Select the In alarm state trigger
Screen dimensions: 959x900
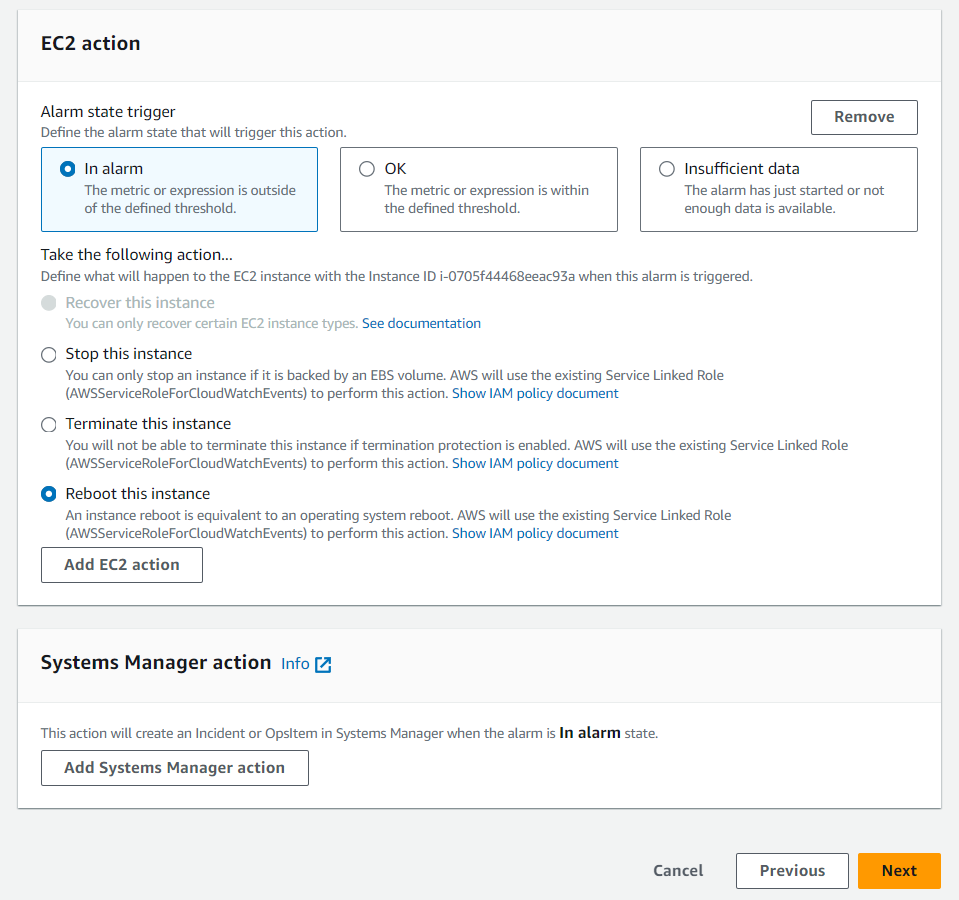point(68,169)
